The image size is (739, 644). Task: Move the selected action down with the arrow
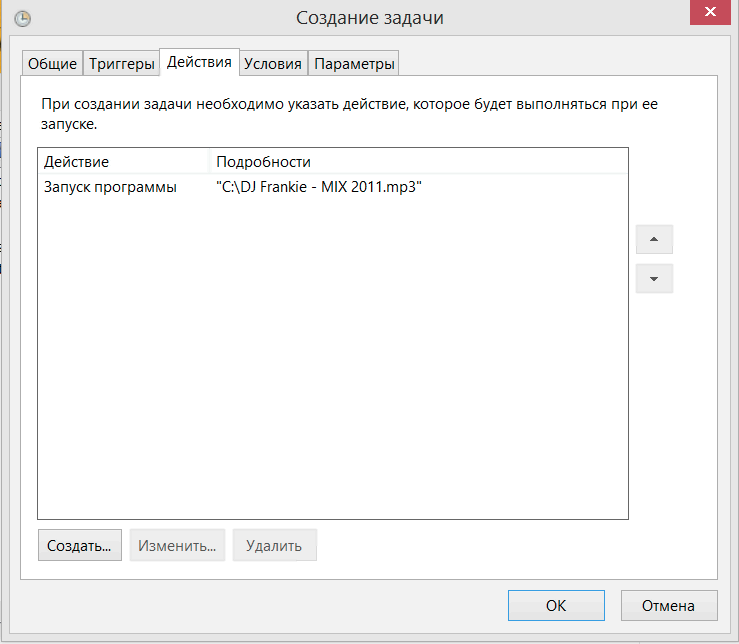click(654, 279)
